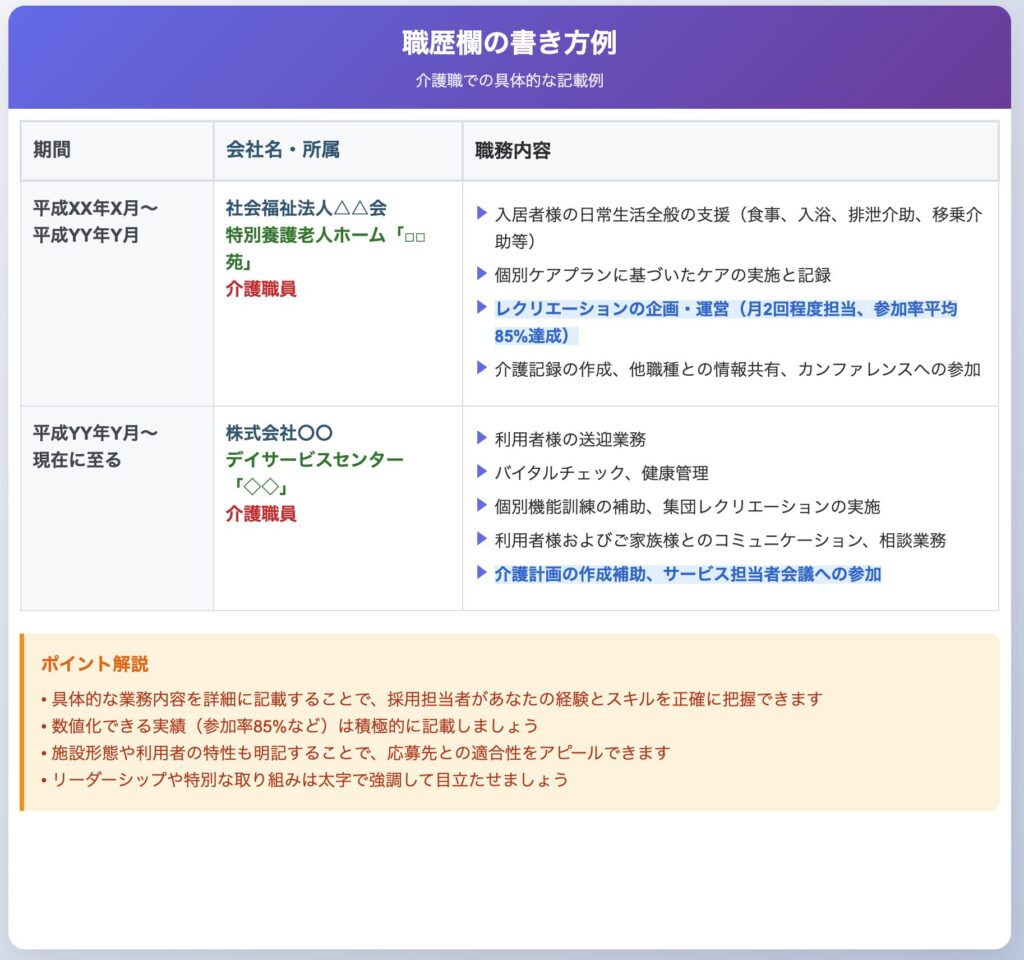Click the bullet 個別機能訓練の補助、集団レクリエーションの実施
This screenshot has width=1024, height=960.
[x=687, y=507]
